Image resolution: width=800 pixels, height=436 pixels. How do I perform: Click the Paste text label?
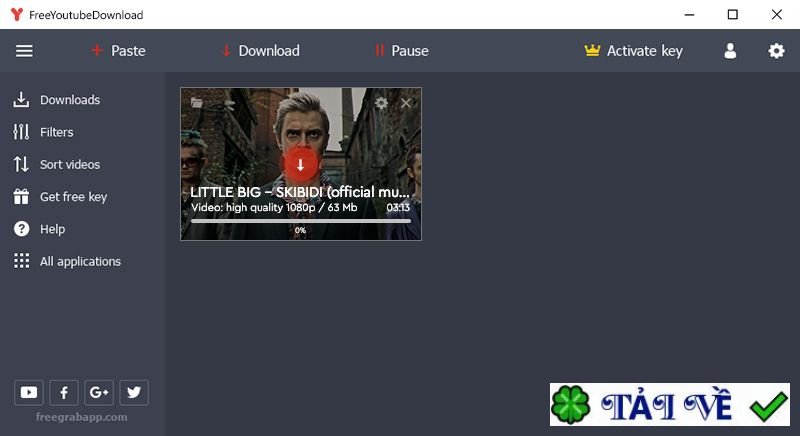click(128, 51)
